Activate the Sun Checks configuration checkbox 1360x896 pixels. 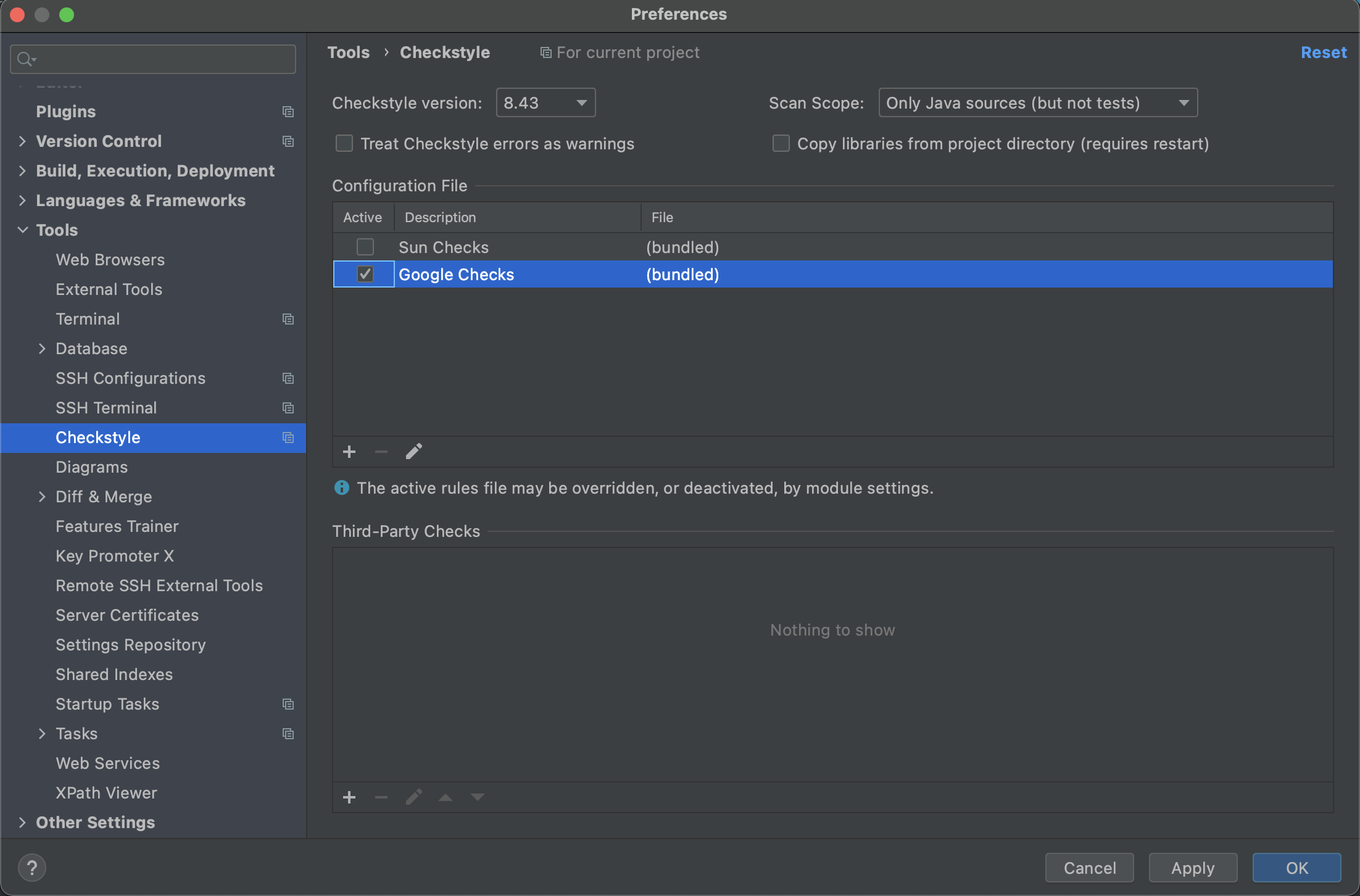click(365, 247)
